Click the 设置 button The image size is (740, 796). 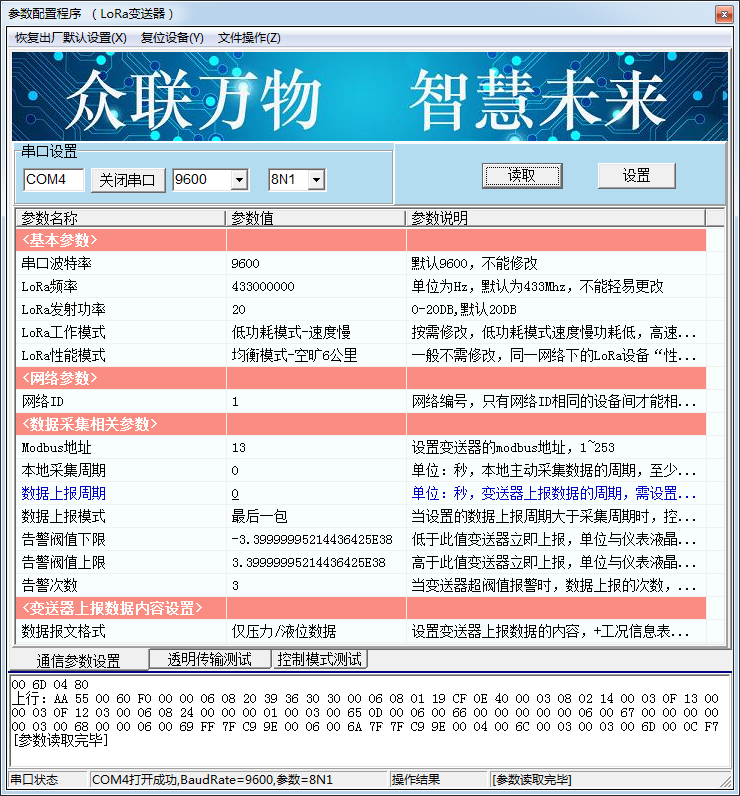[636, 176]
